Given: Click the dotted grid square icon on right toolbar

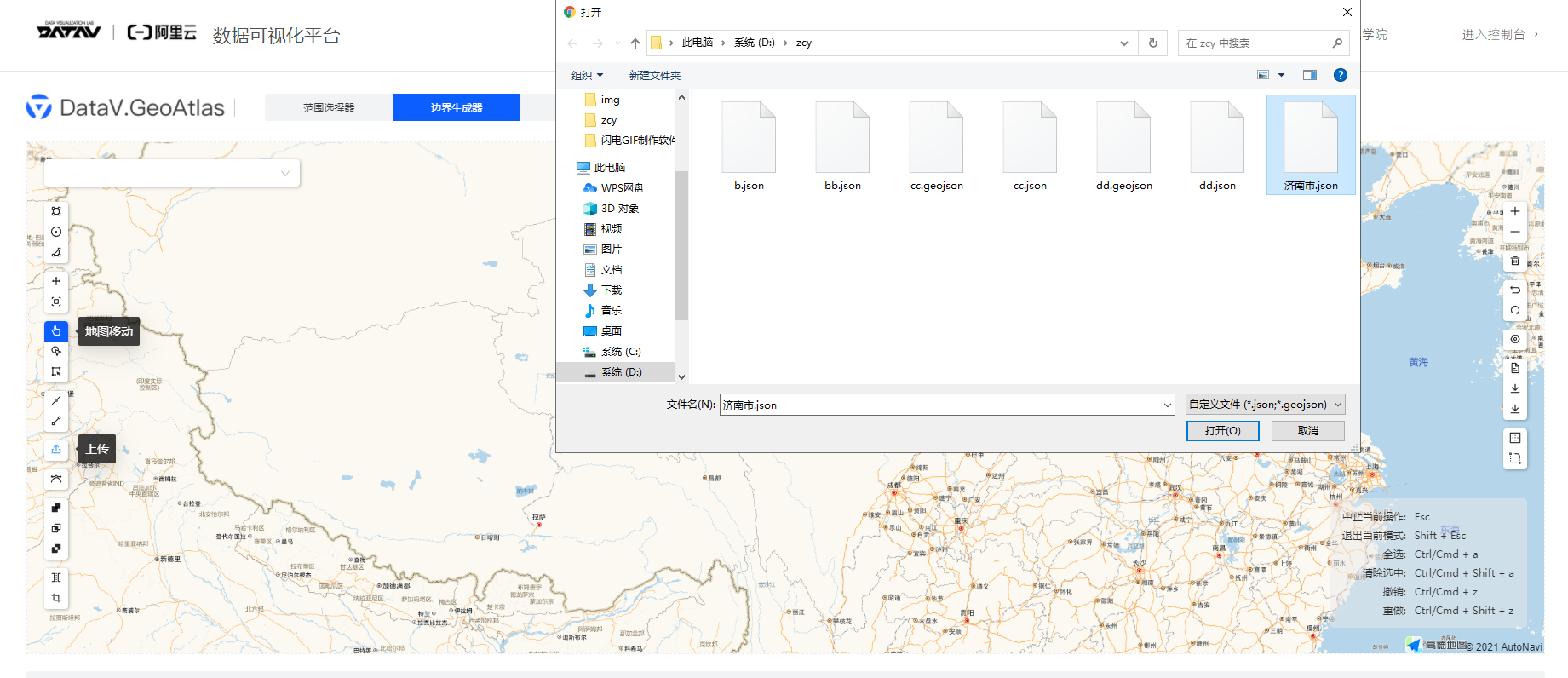Looking at the screenshot, I should [1515, 438].
